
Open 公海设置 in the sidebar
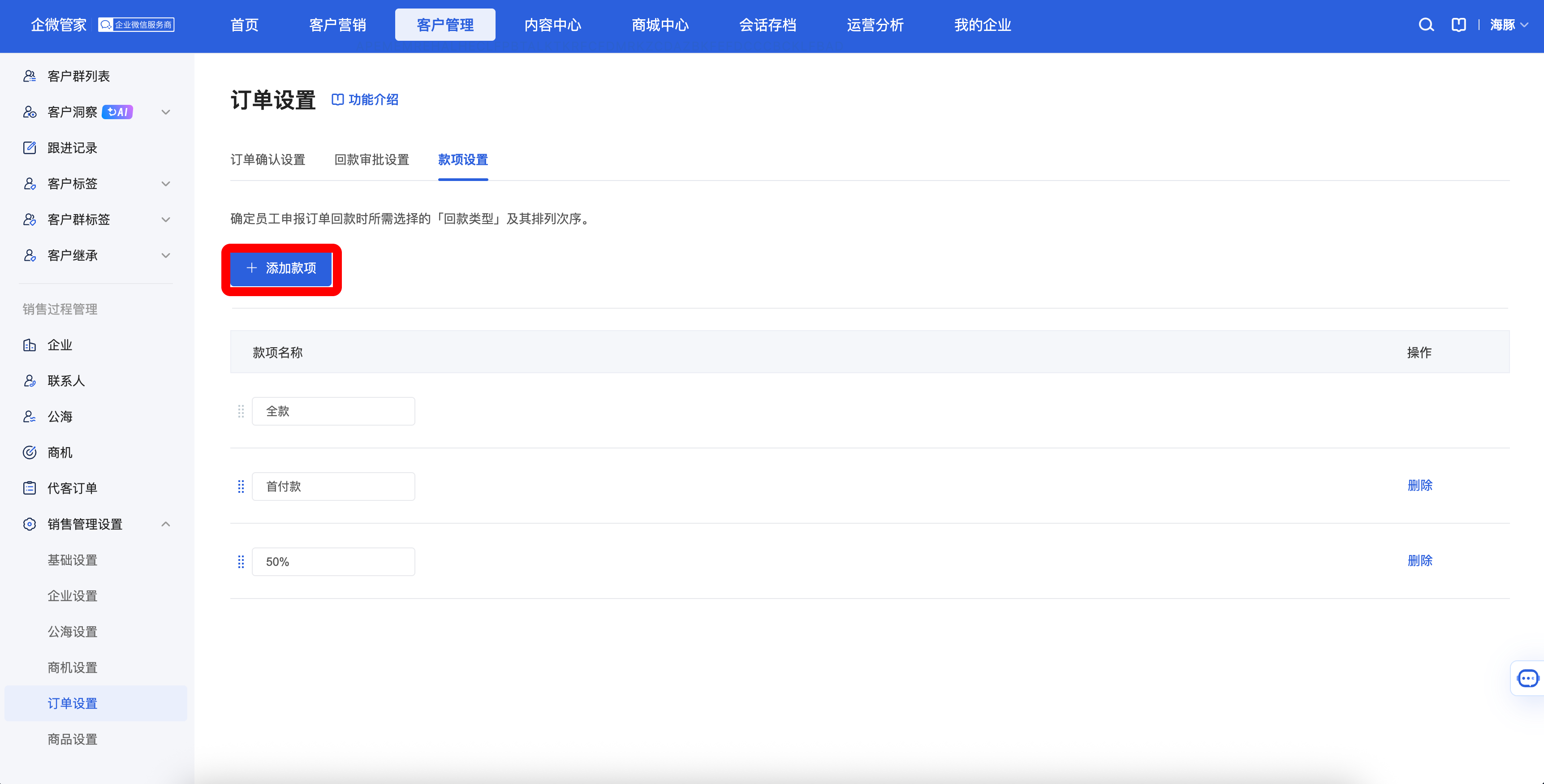tap(73, 632)
